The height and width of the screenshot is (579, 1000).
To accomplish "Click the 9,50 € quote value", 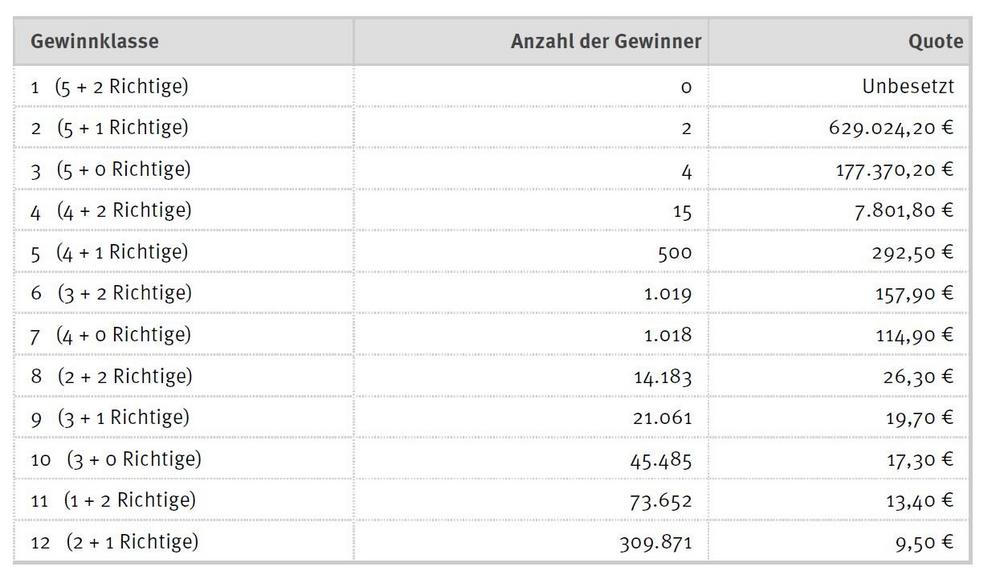I will tap(925, 543).
